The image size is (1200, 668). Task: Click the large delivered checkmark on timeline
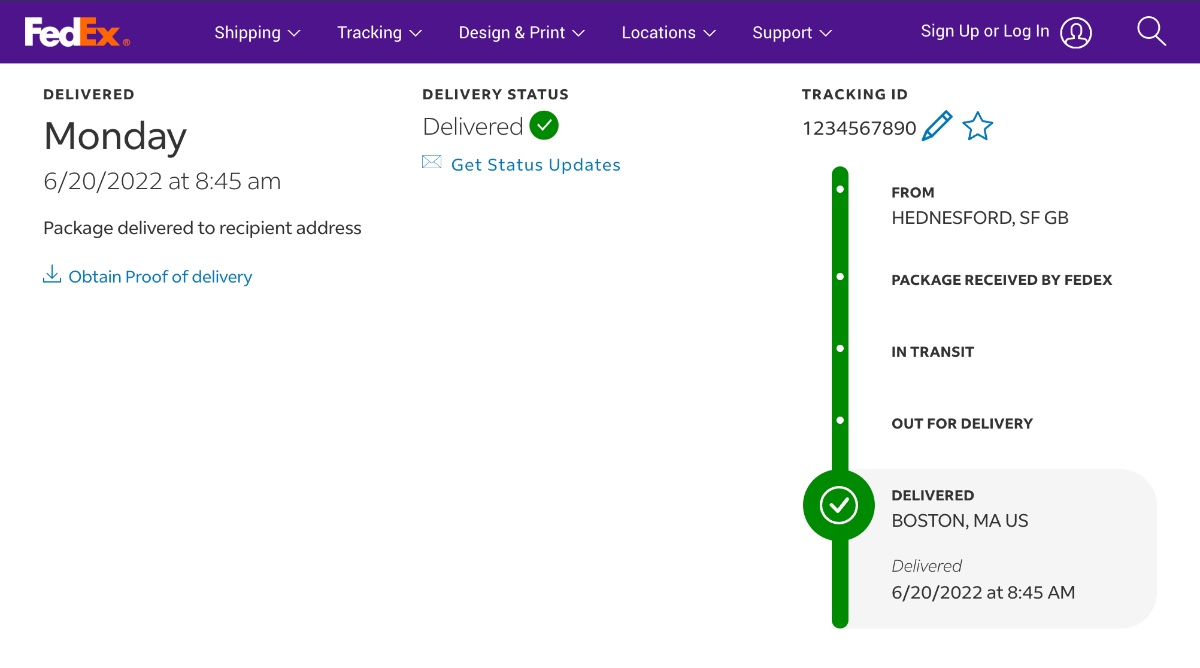839,505
